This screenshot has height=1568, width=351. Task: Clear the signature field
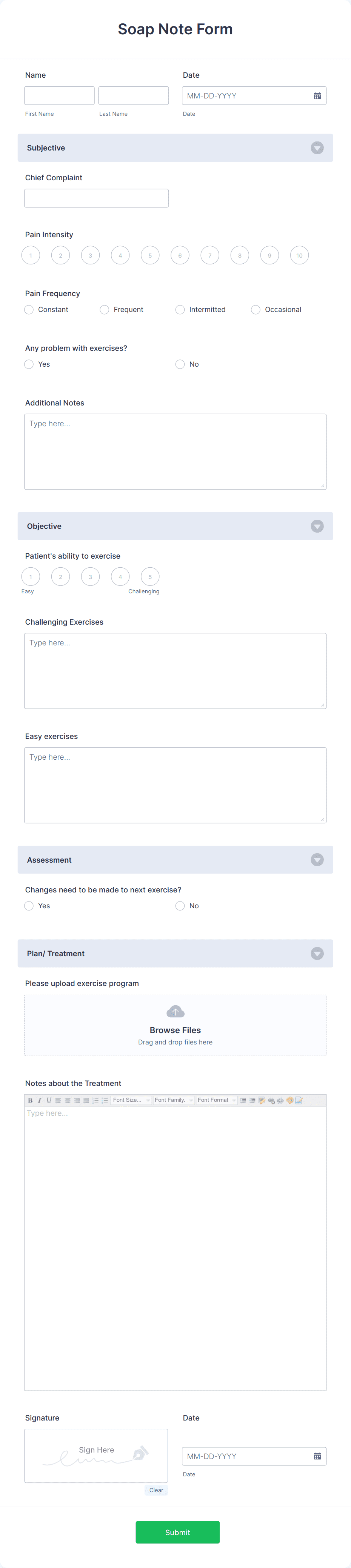156,1490
